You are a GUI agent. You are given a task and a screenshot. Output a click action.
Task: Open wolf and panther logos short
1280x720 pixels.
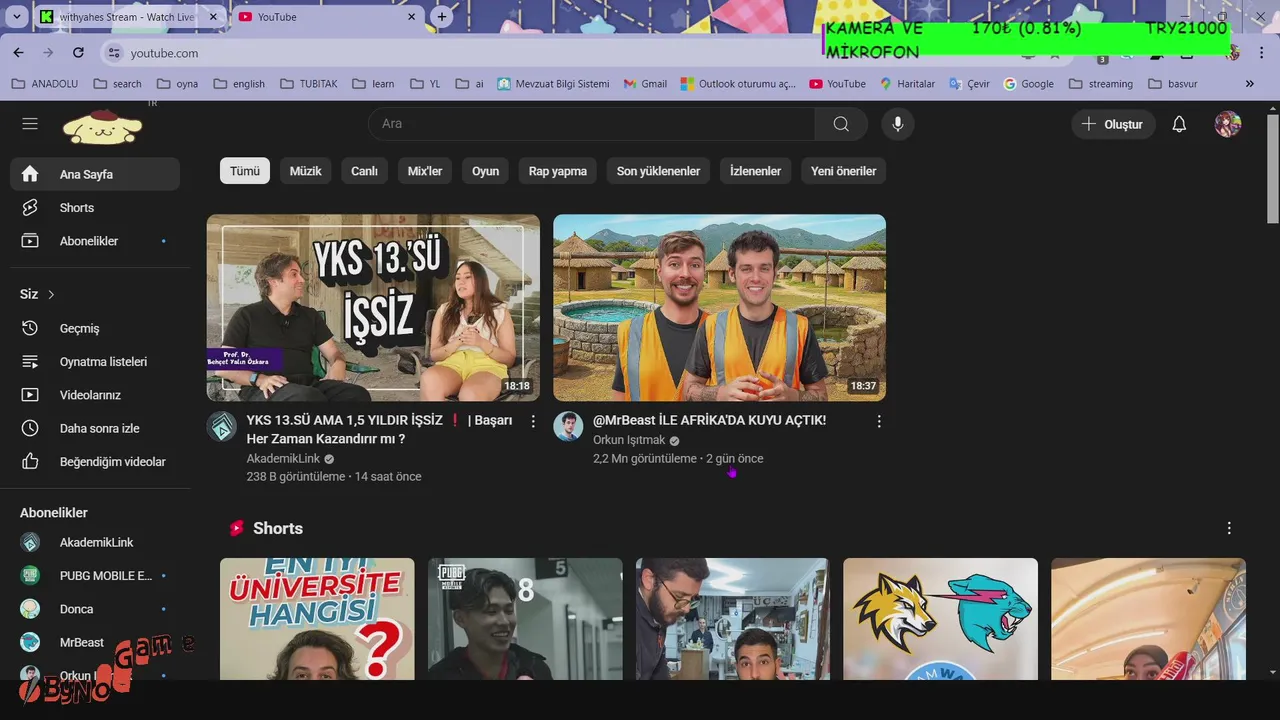click(x=940, y=619)
